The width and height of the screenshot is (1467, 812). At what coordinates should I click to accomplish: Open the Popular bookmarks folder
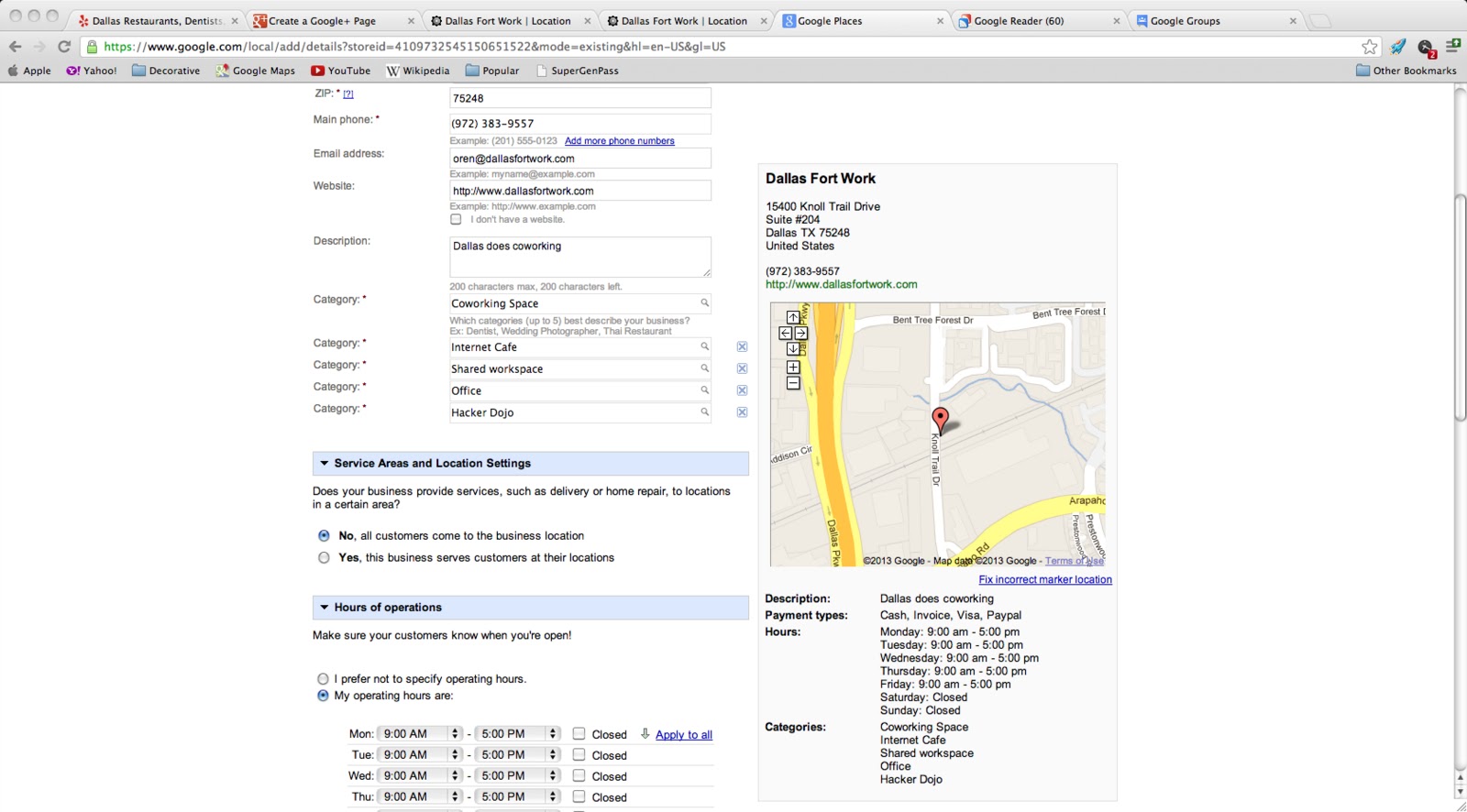click(492, 71)
